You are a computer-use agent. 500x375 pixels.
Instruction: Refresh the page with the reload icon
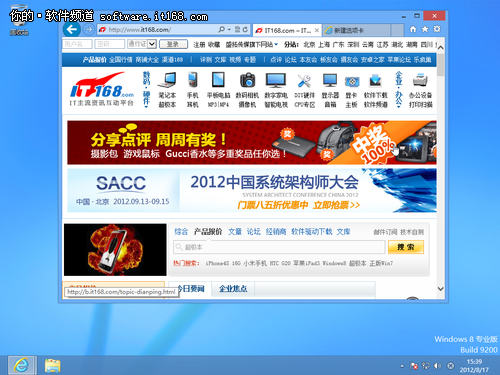[245, 30]
